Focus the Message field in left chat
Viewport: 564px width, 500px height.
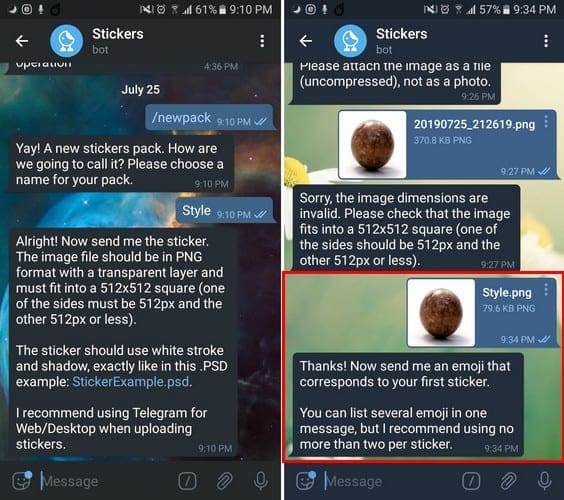point(108,481)
